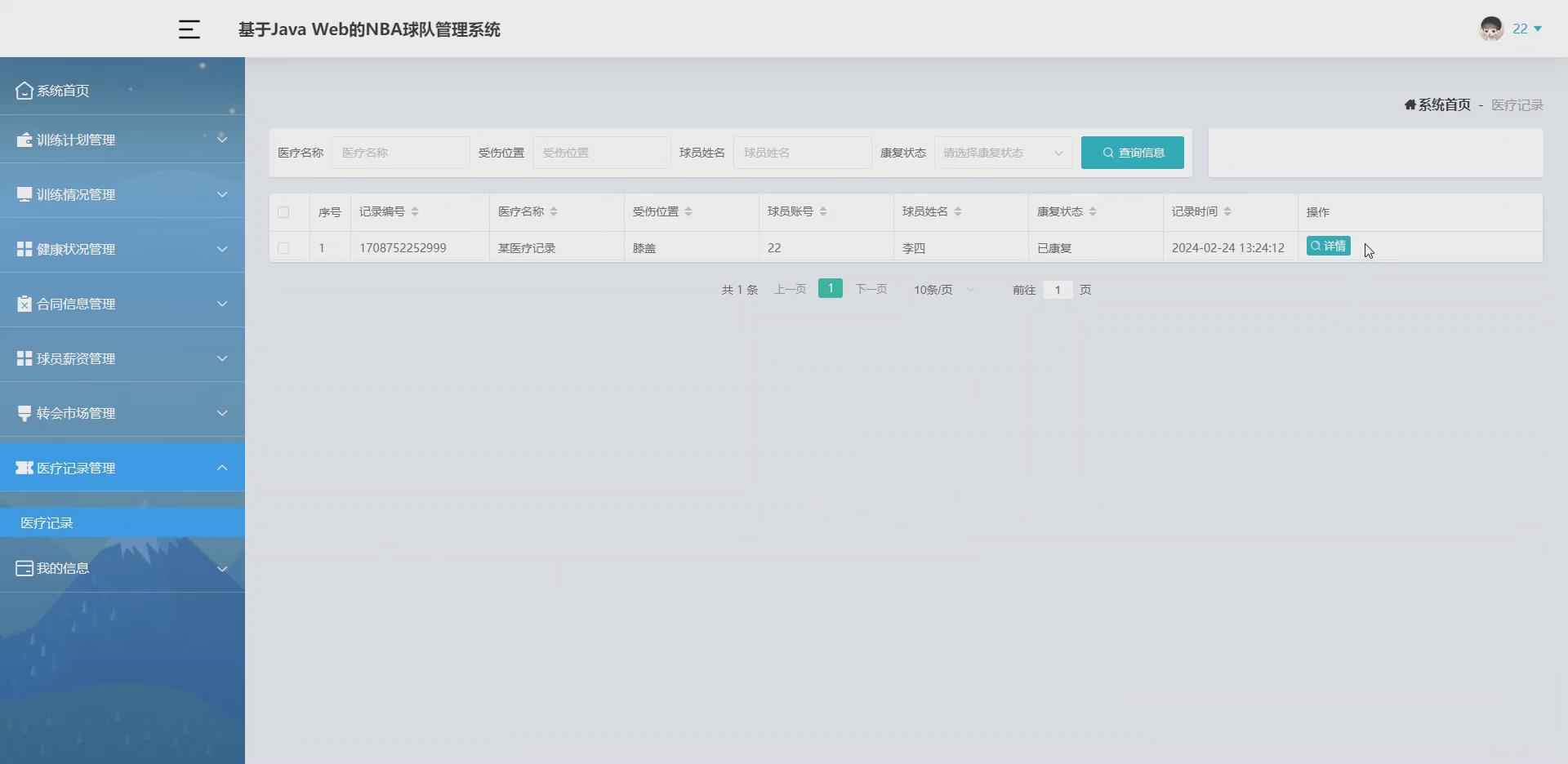Open the 10条/页 page size dropdown
This screenshot has width=1568, height=764.
click(x=941, y=289)
